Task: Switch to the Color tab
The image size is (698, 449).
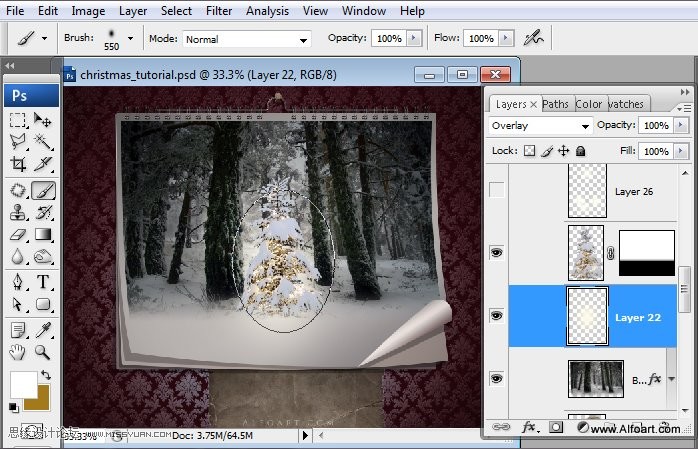Action: coord(588,104)
